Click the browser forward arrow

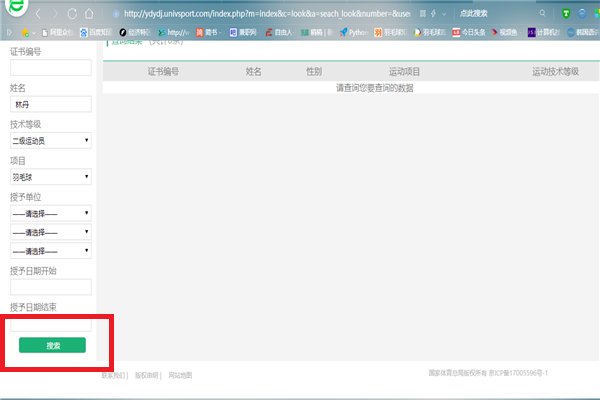[x=55, y=14]
